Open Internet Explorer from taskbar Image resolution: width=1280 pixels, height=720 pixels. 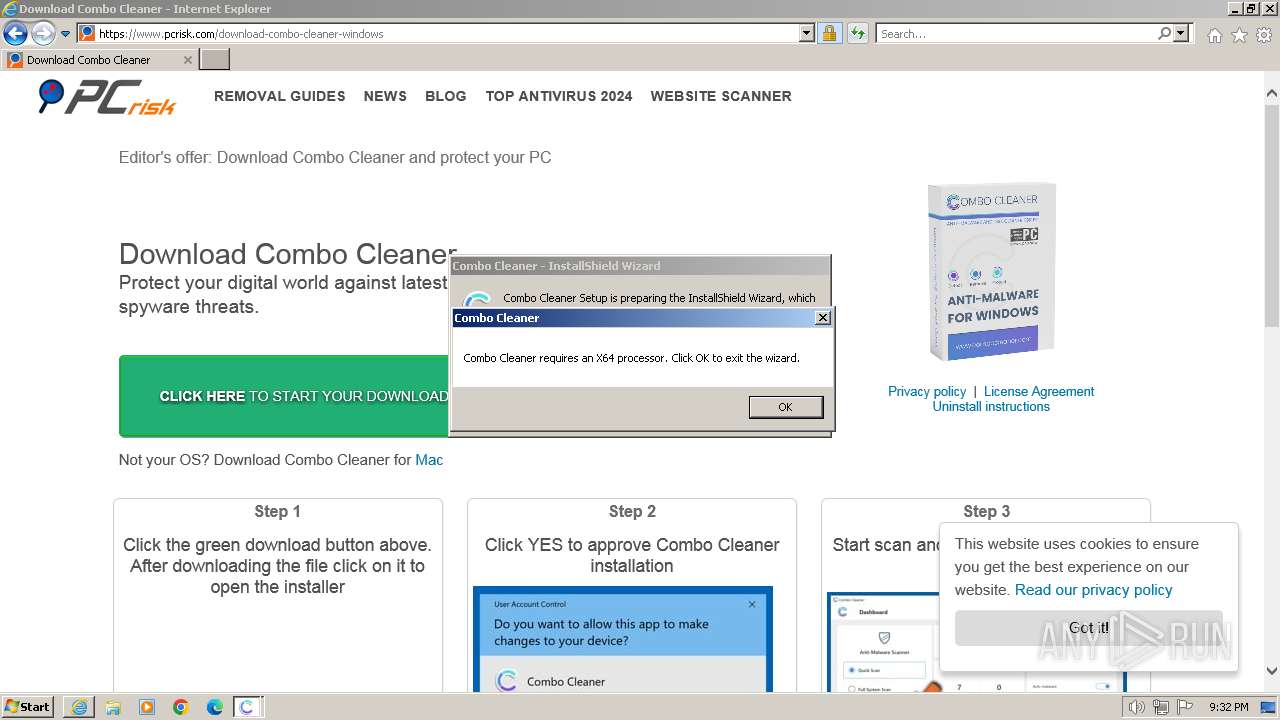79,707
